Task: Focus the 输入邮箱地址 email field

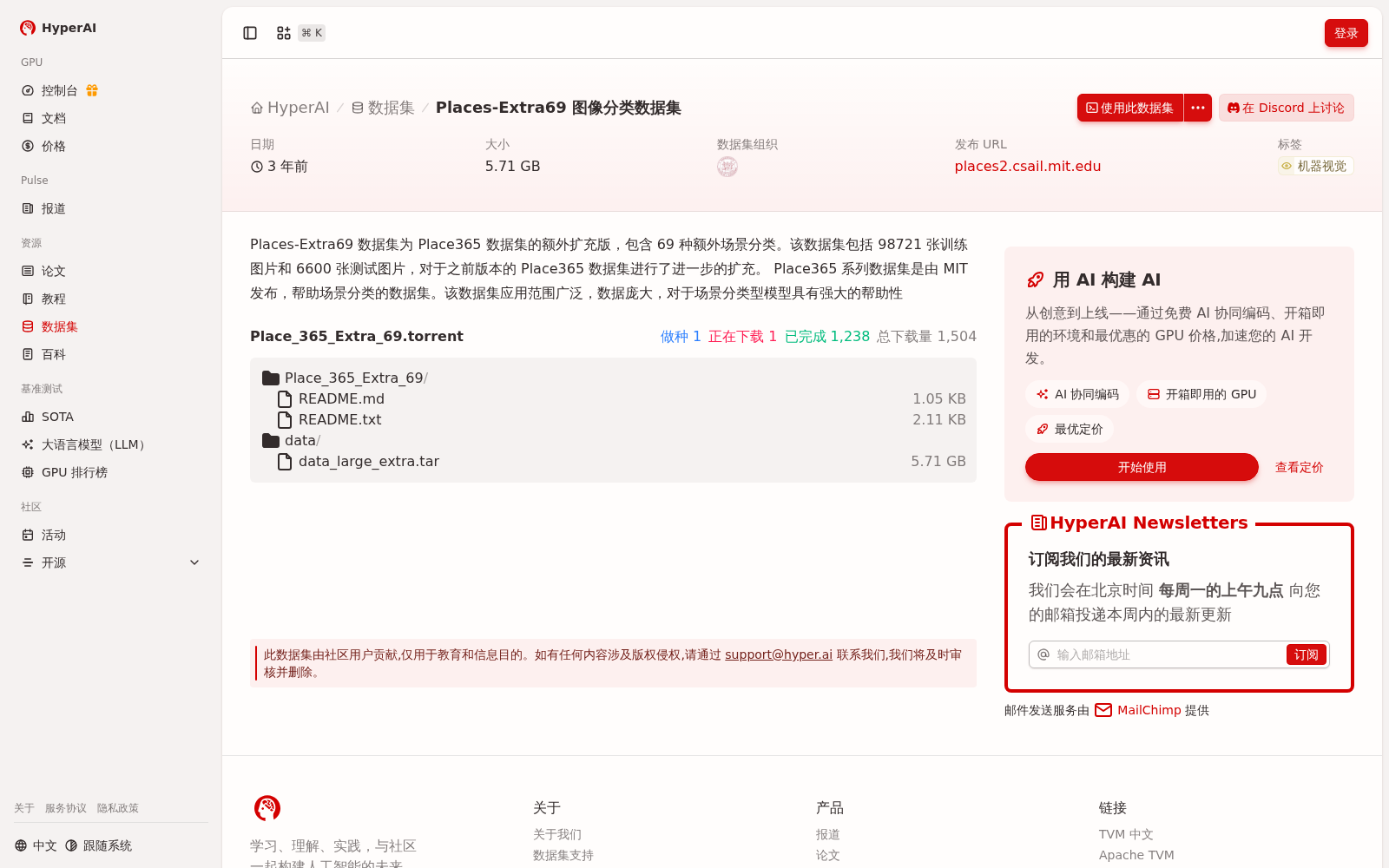Action: (1168, 654)
